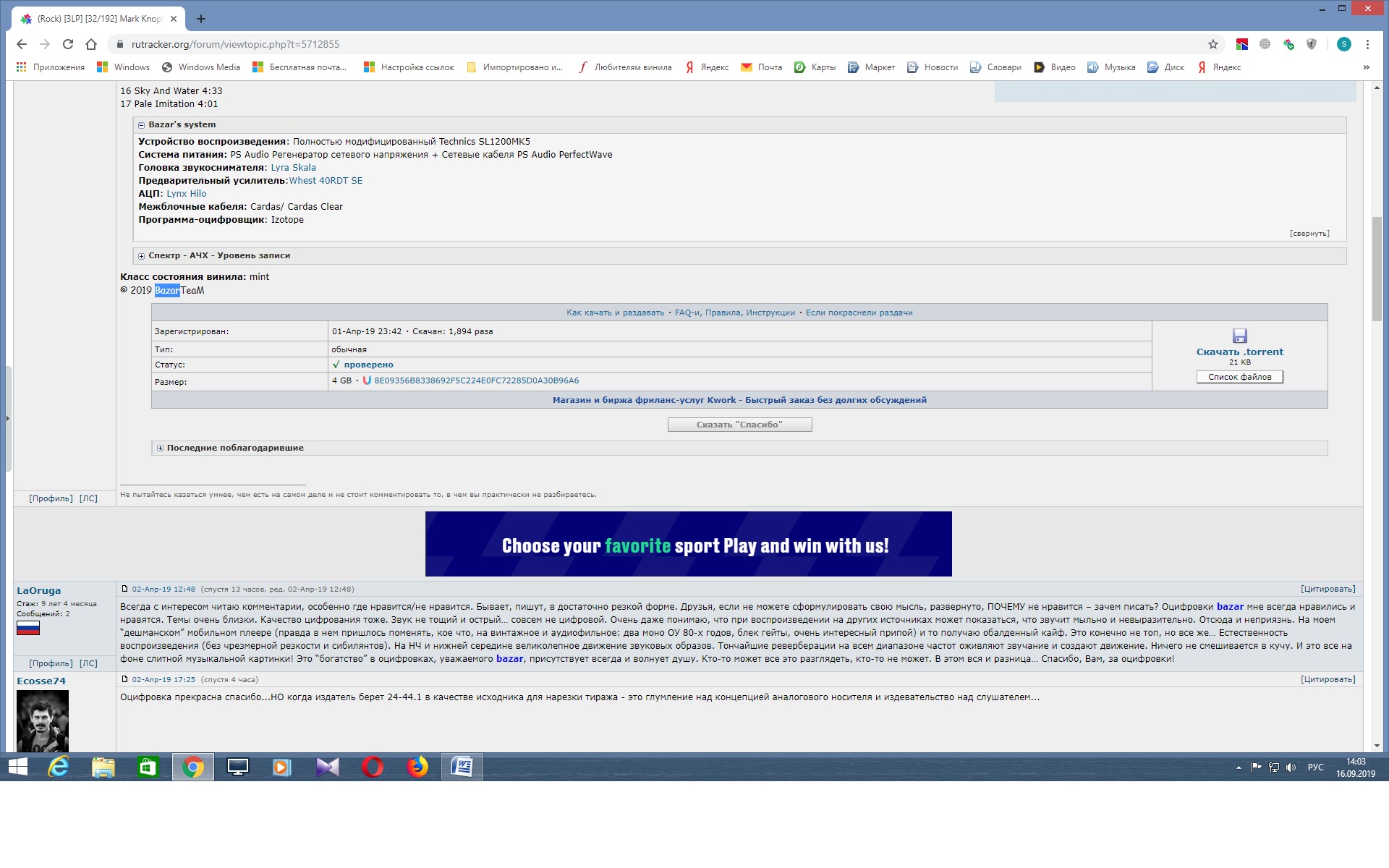Click the page vertical scrollbar thumb
Image resolution: width=1389 pixels, height=868 pixels.
(1376, 268)
